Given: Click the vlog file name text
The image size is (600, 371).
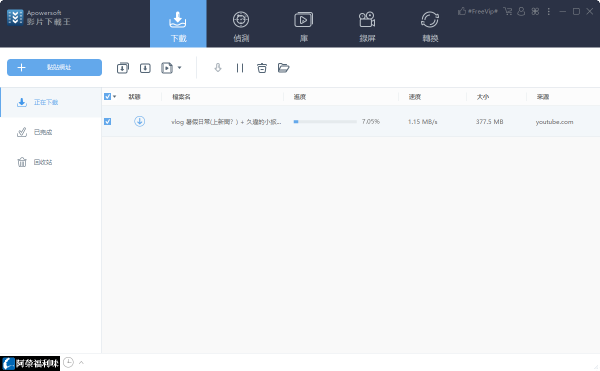Looking at the screenshot, I should [226, 122].
